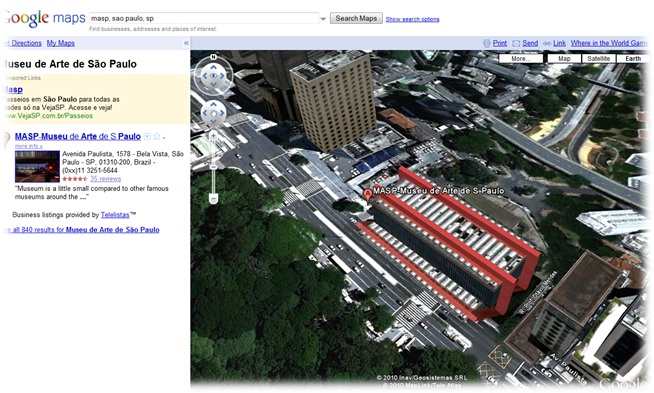Click the zoom slider handle
Image resolution: width=654 pixels, height=393 pixels.
(x=213, y=167)
